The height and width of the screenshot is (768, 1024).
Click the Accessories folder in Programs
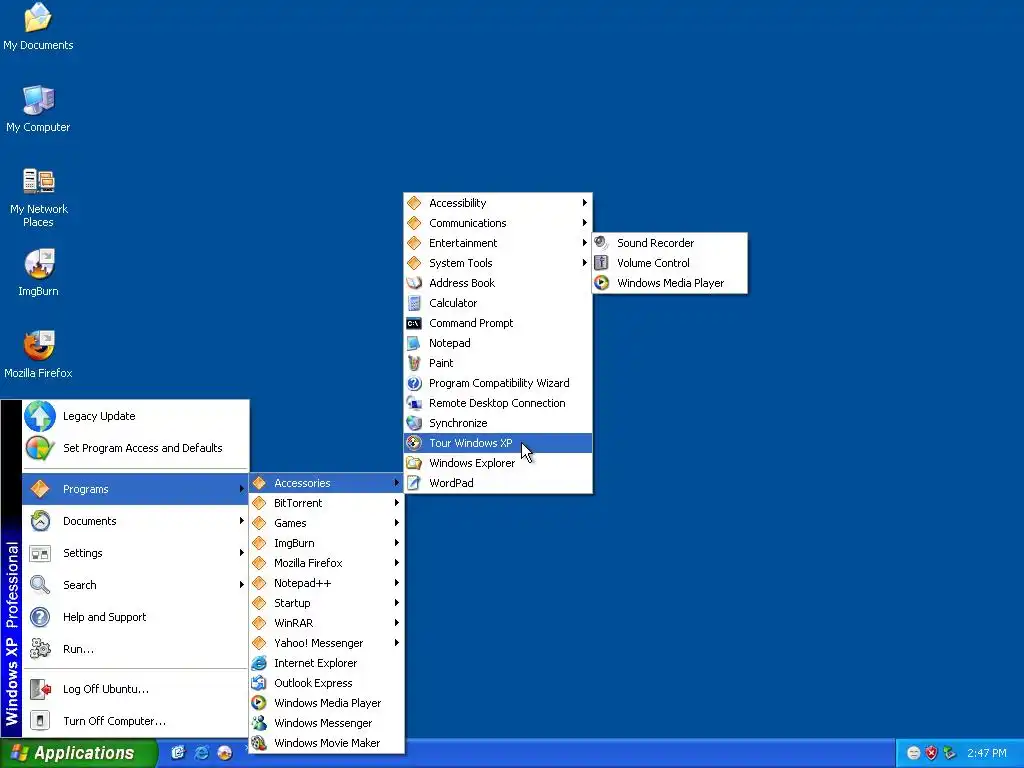[x=327, y=483]
